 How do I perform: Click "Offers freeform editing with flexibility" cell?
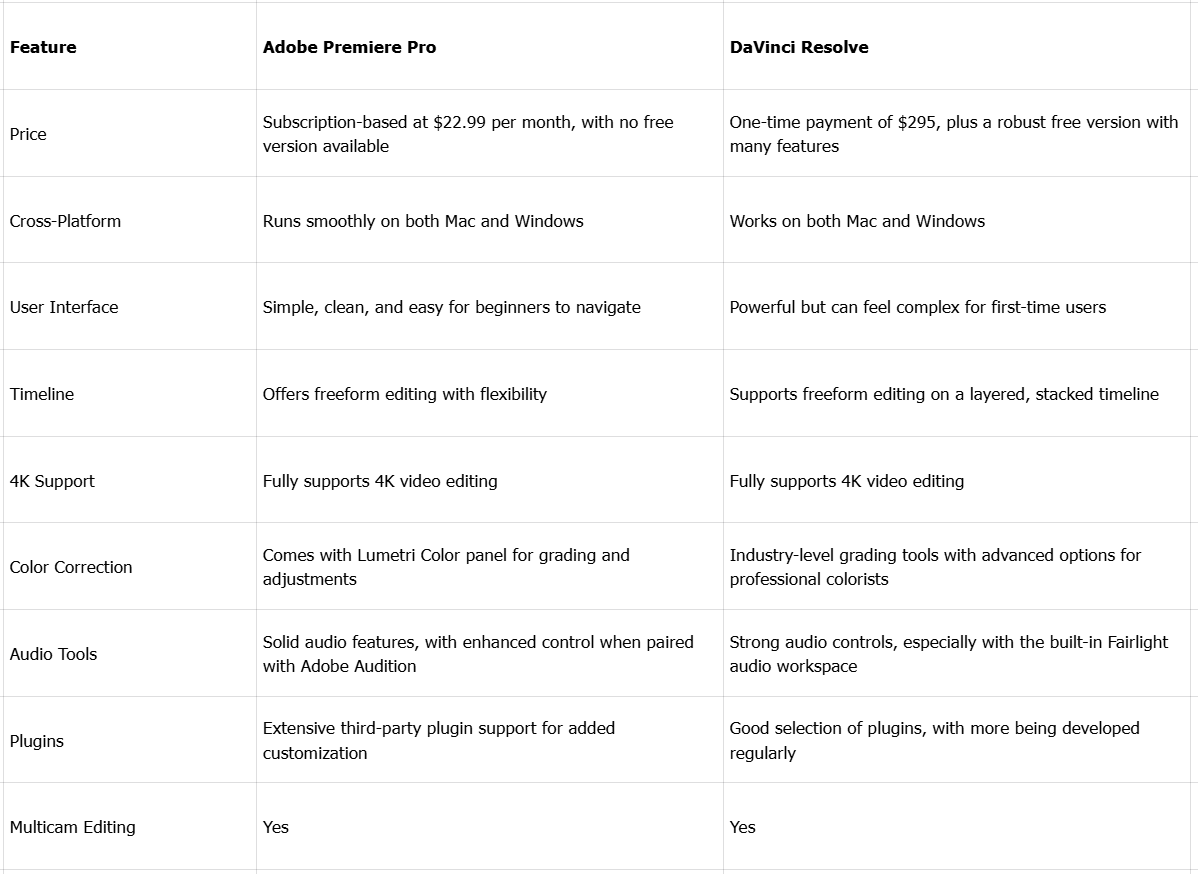tap(404, 394)
